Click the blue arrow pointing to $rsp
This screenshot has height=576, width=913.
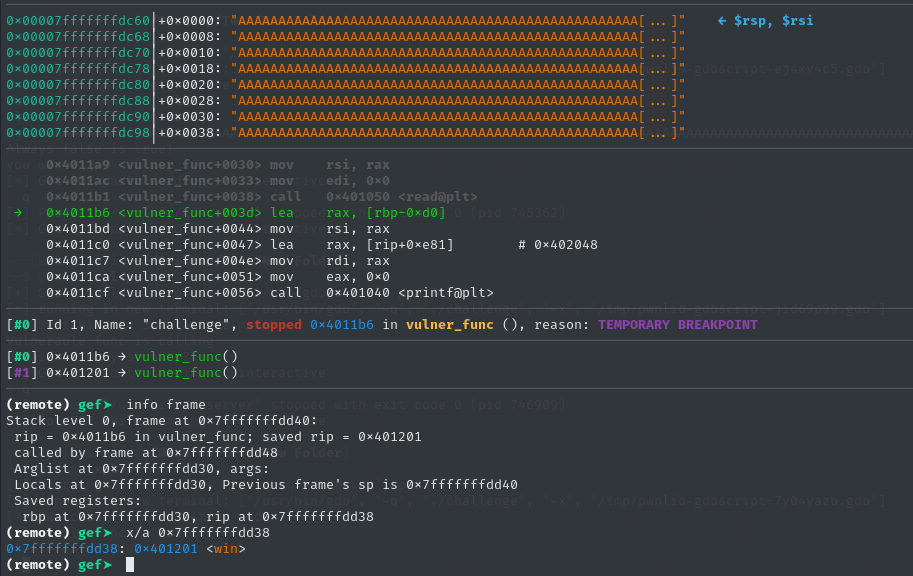[722, 20]
